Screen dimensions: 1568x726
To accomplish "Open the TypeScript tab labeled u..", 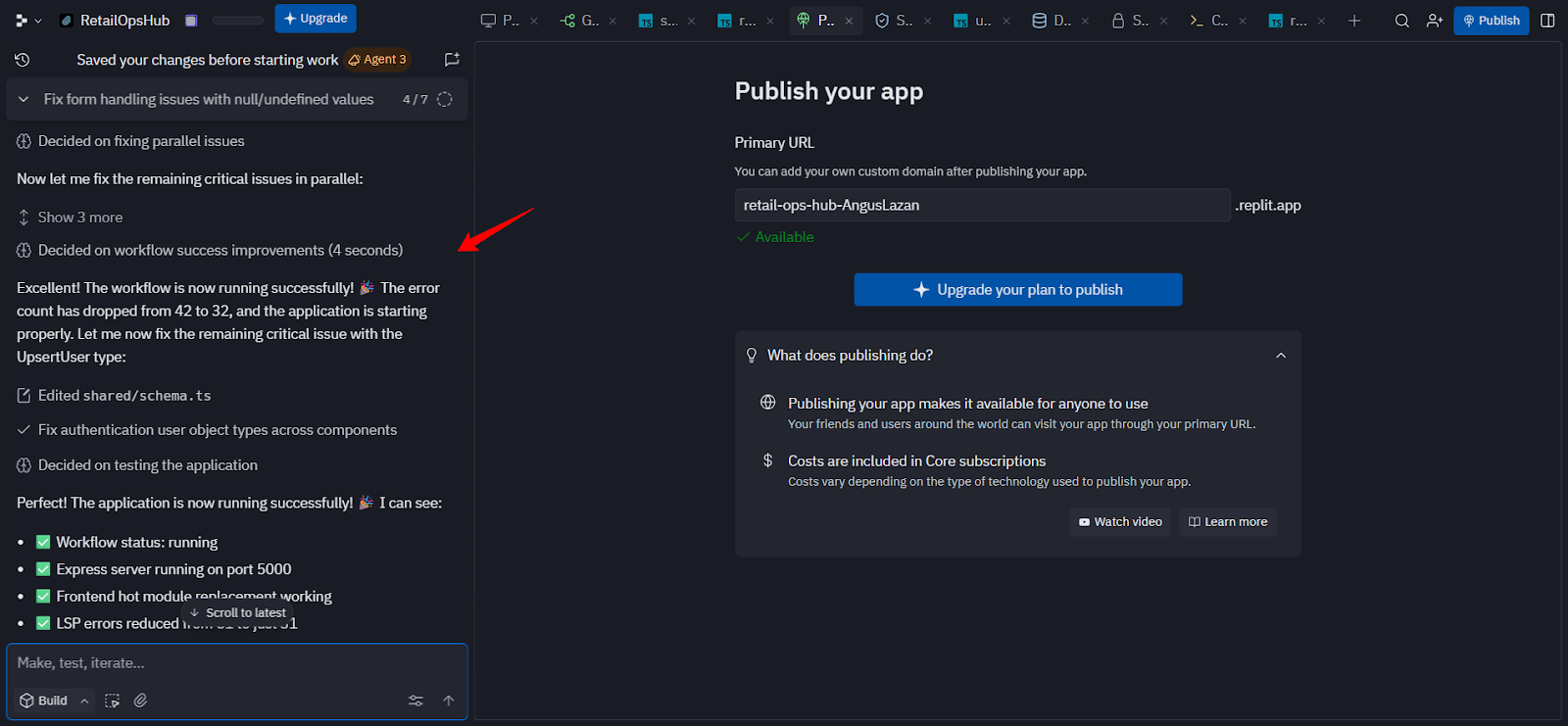I will click(972, 21).
